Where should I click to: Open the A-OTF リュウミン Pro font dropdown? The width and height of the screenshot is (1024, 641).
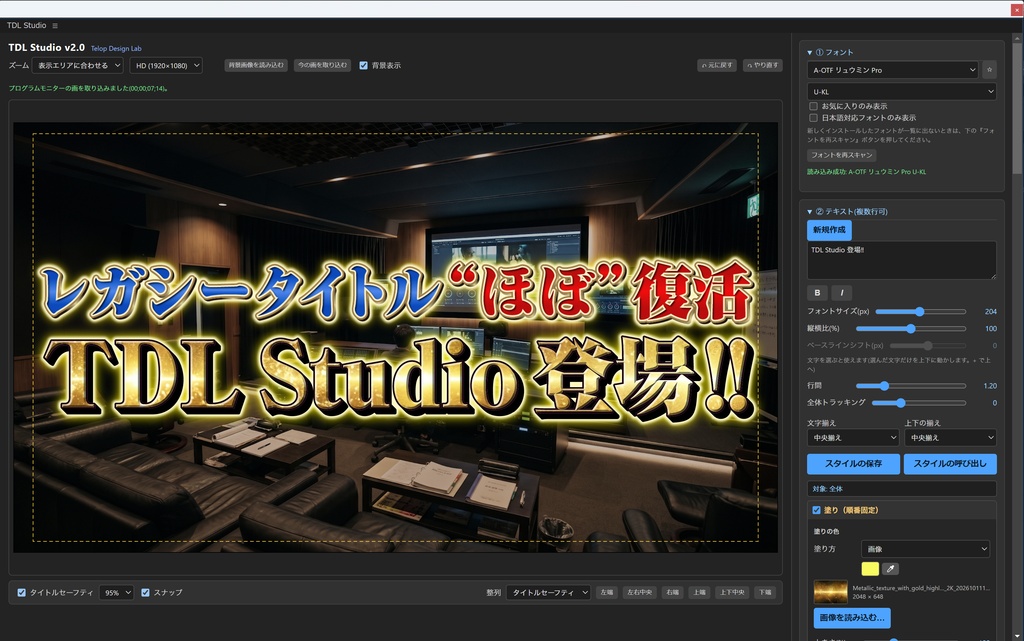(x=893, y=70)
